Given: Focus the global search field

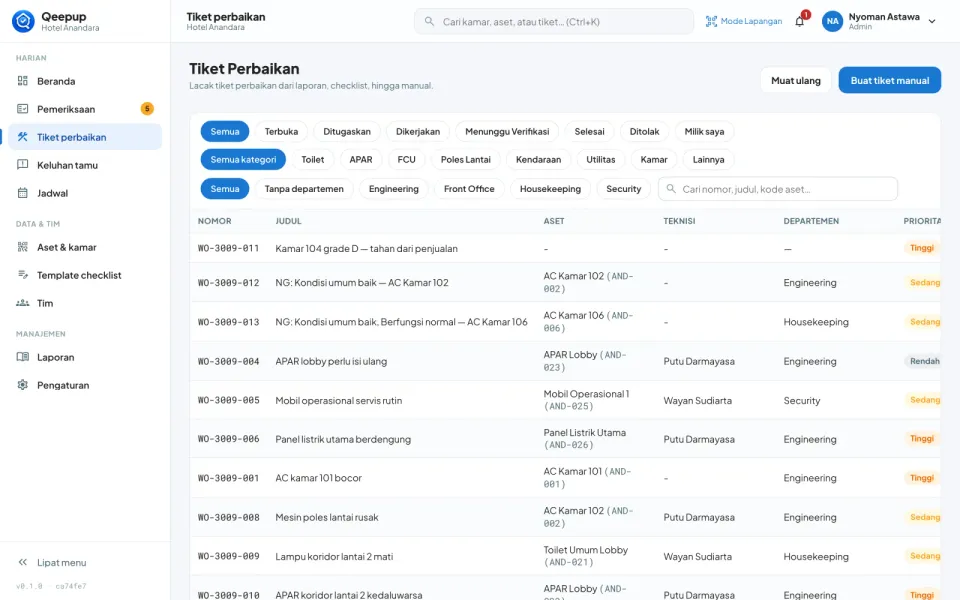Looking at the screenshot, I should [553, 21].
